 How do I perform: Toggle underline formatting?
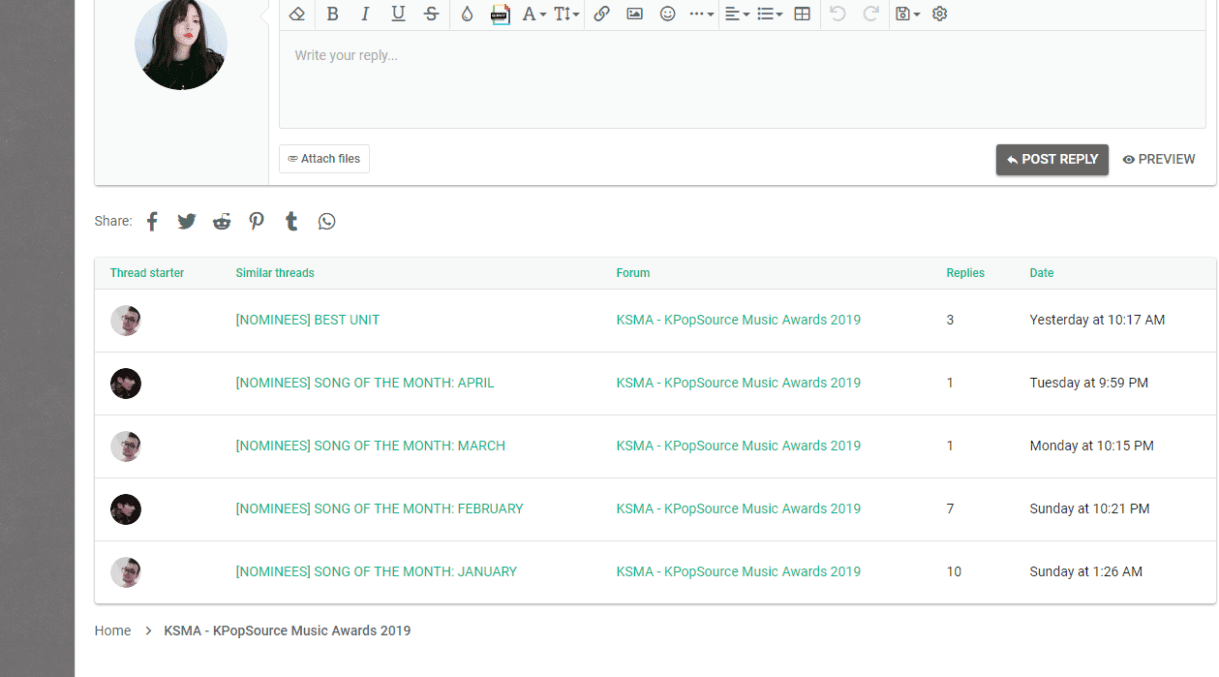tap(398, 14)
